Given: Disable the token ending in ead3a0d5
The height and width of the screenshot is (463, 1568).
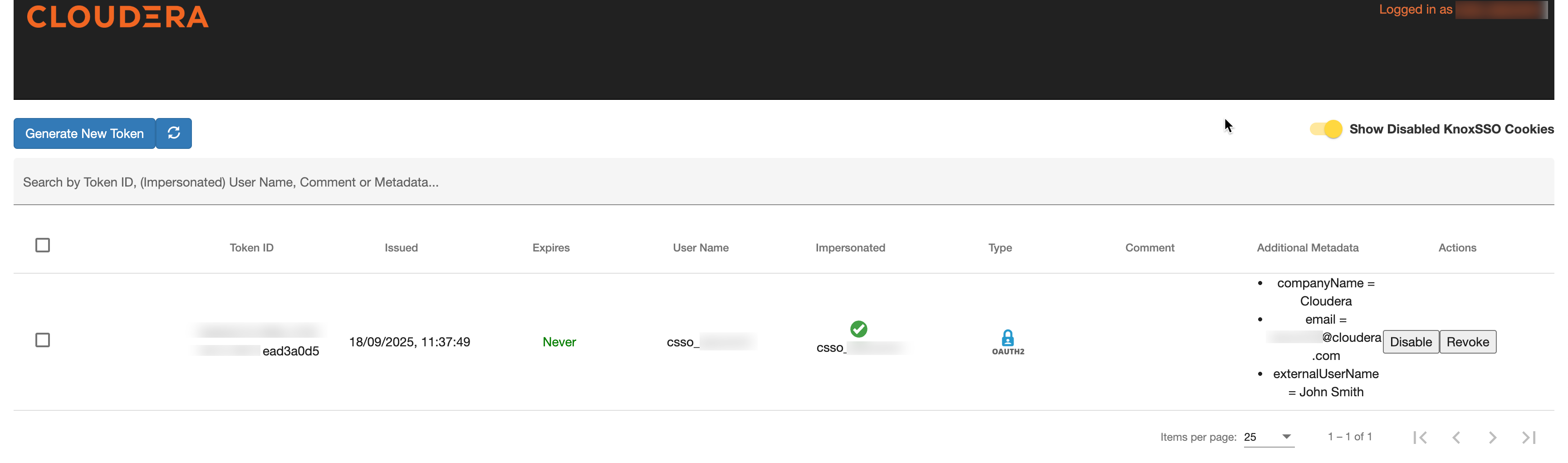Looking at the screenshot, I should [1411, 342].
